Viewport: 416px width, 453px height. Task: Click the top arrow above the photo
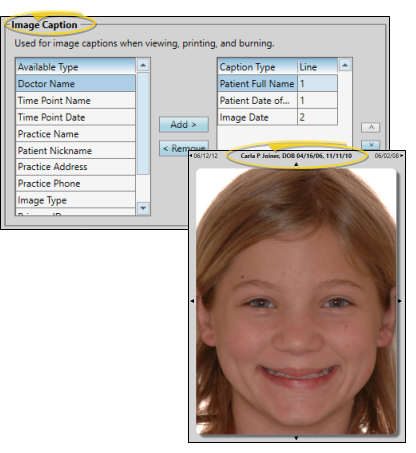click(296, 164)
